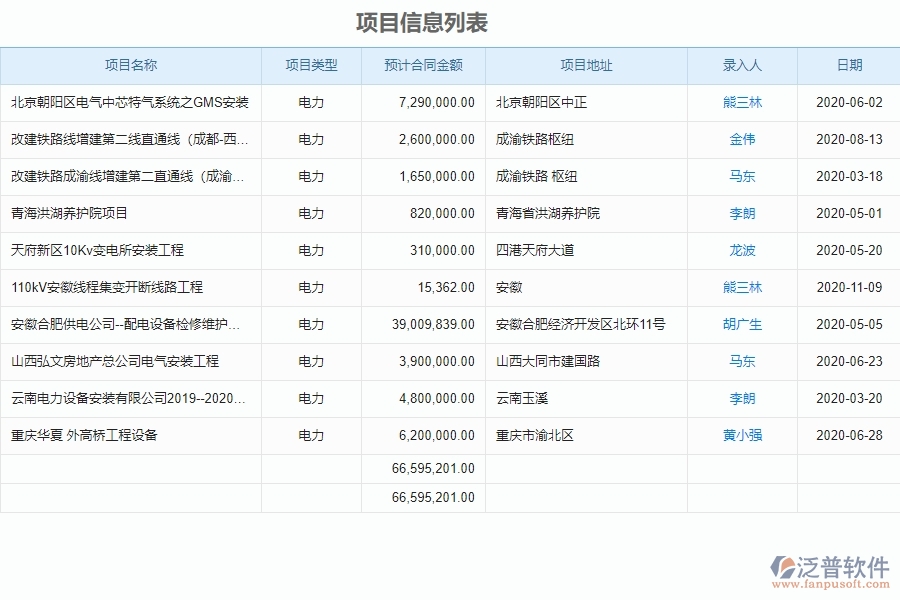Click the 录入人 column header
Viewport: 900px width, 600px height.
[x=740, y=66]
